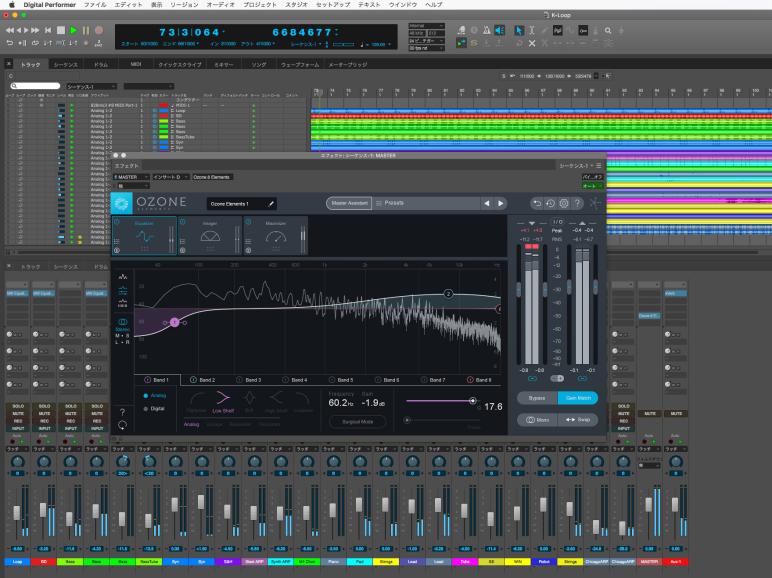Enable Surgical Mode button
Screen dimensions: 772x578
click(x=358, y=421)
